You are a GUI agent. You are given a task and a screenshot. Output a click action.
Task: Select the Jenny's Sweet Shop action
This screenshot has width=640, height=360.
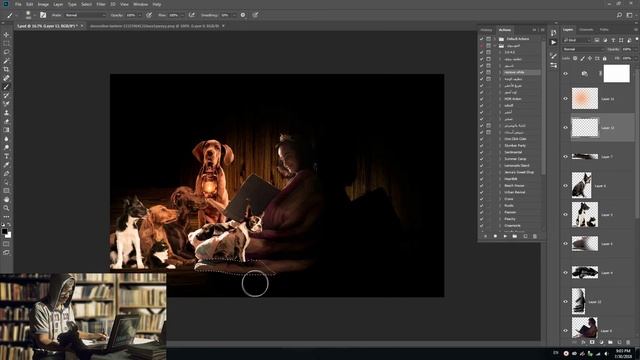click(519, 172)
